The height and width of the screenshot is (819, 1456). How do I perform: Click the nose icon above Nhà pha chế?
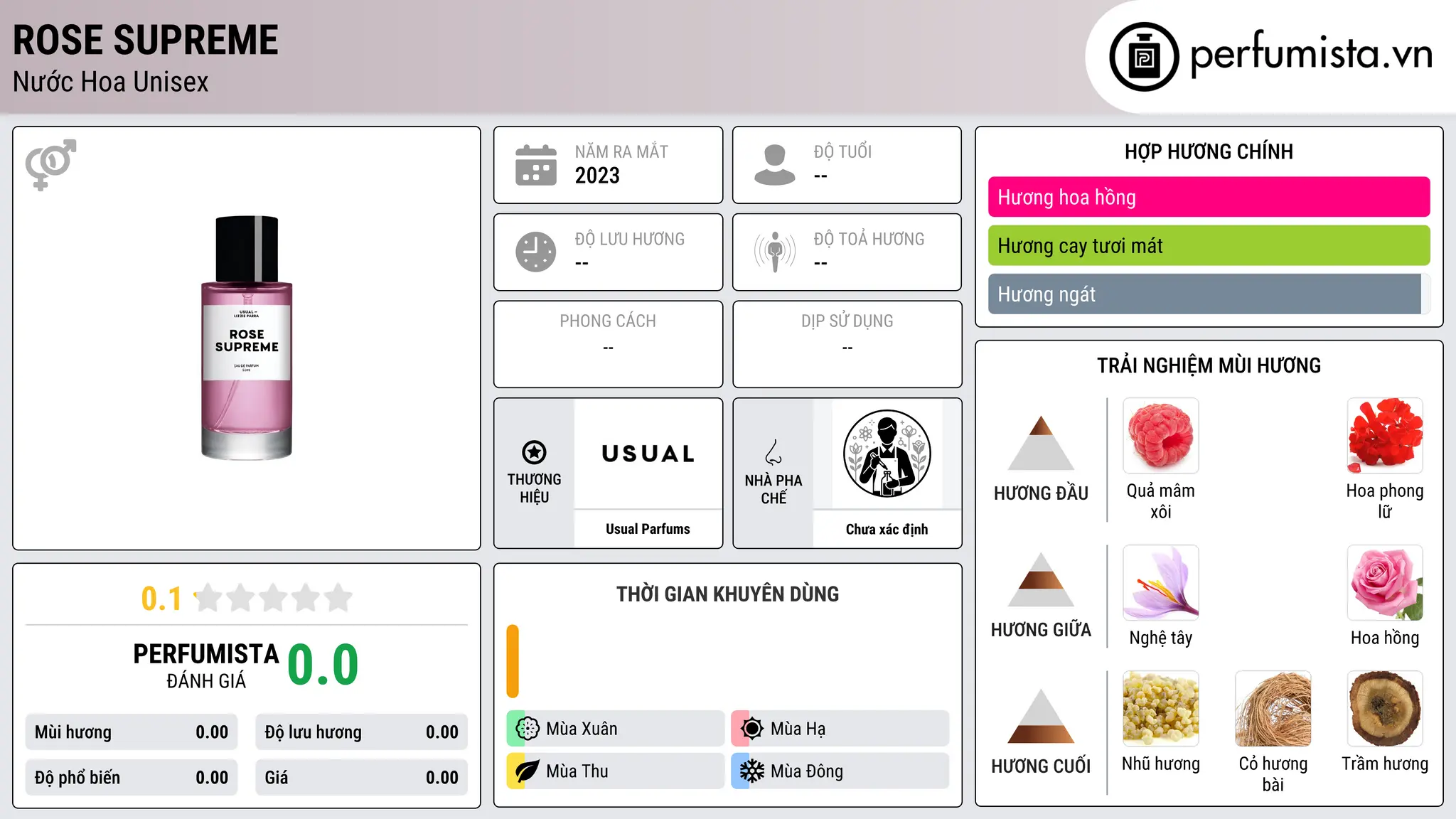[773, 452]
